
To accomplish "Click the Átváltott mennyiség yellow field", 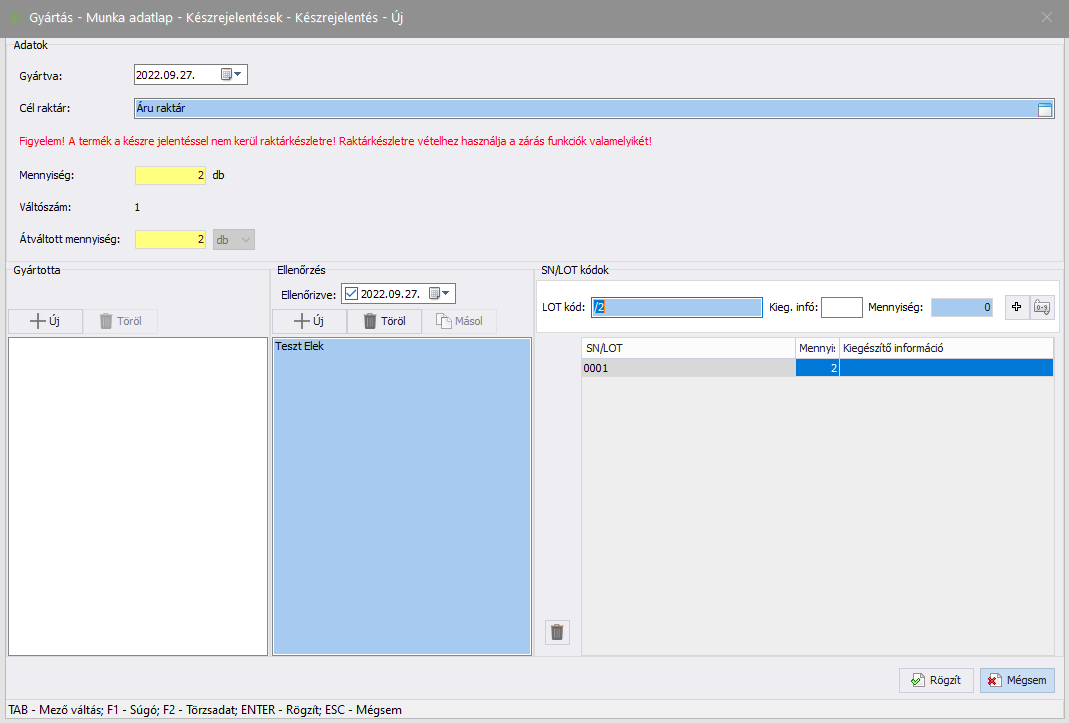I will pos(170,240).
